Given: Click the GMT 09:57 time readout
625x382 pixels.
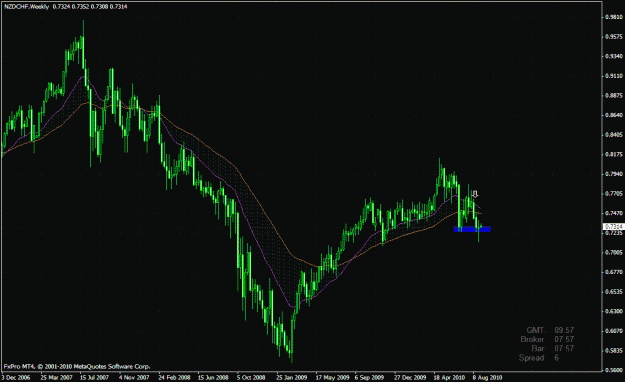Looking at the screenshot, I should pos(550,330).
